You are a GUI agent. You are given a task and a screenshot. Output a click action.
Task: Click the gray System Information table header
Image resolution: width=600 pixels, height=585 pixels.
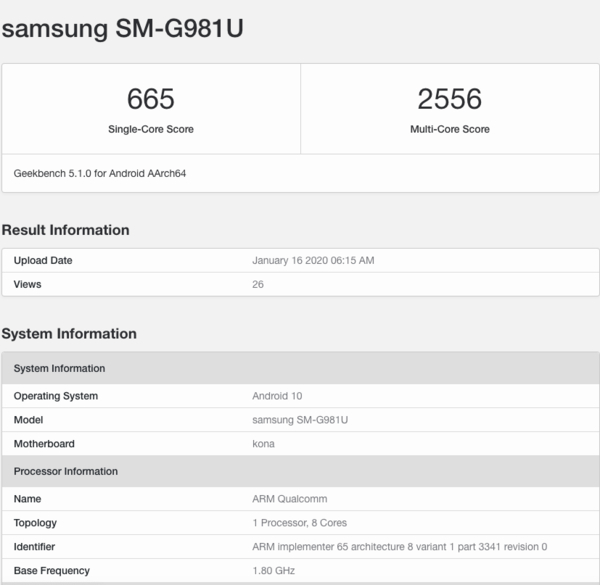point(59,369)
